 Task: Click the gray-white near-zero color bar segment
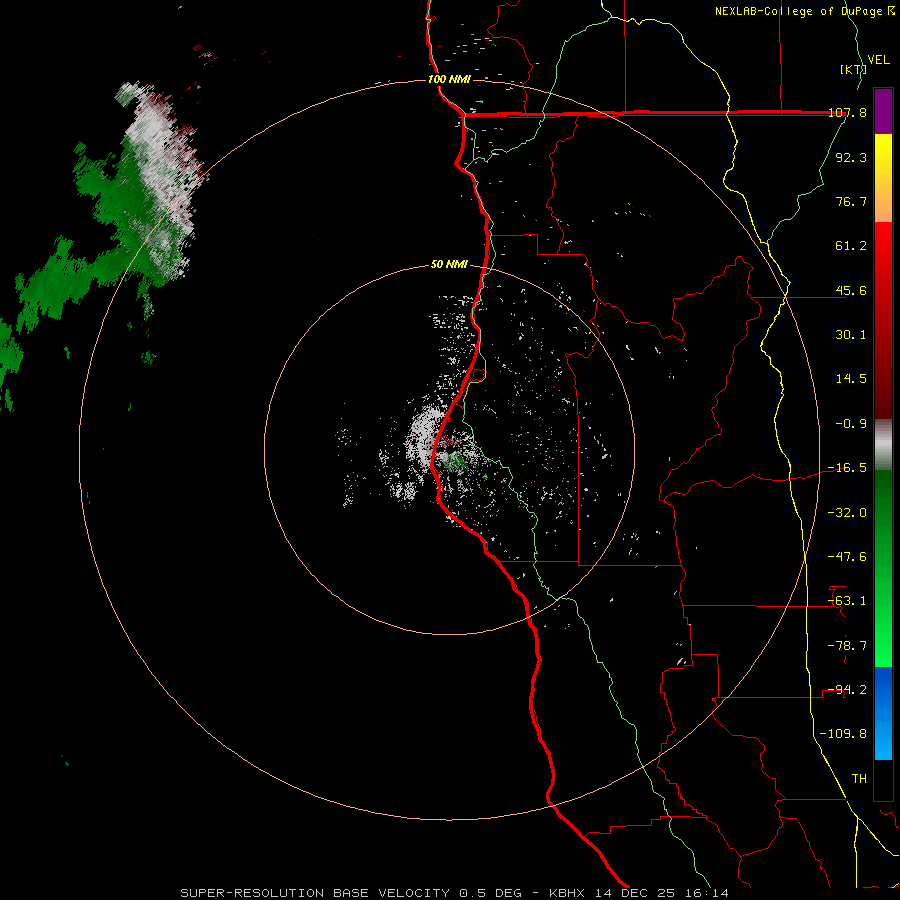(883, 445)
